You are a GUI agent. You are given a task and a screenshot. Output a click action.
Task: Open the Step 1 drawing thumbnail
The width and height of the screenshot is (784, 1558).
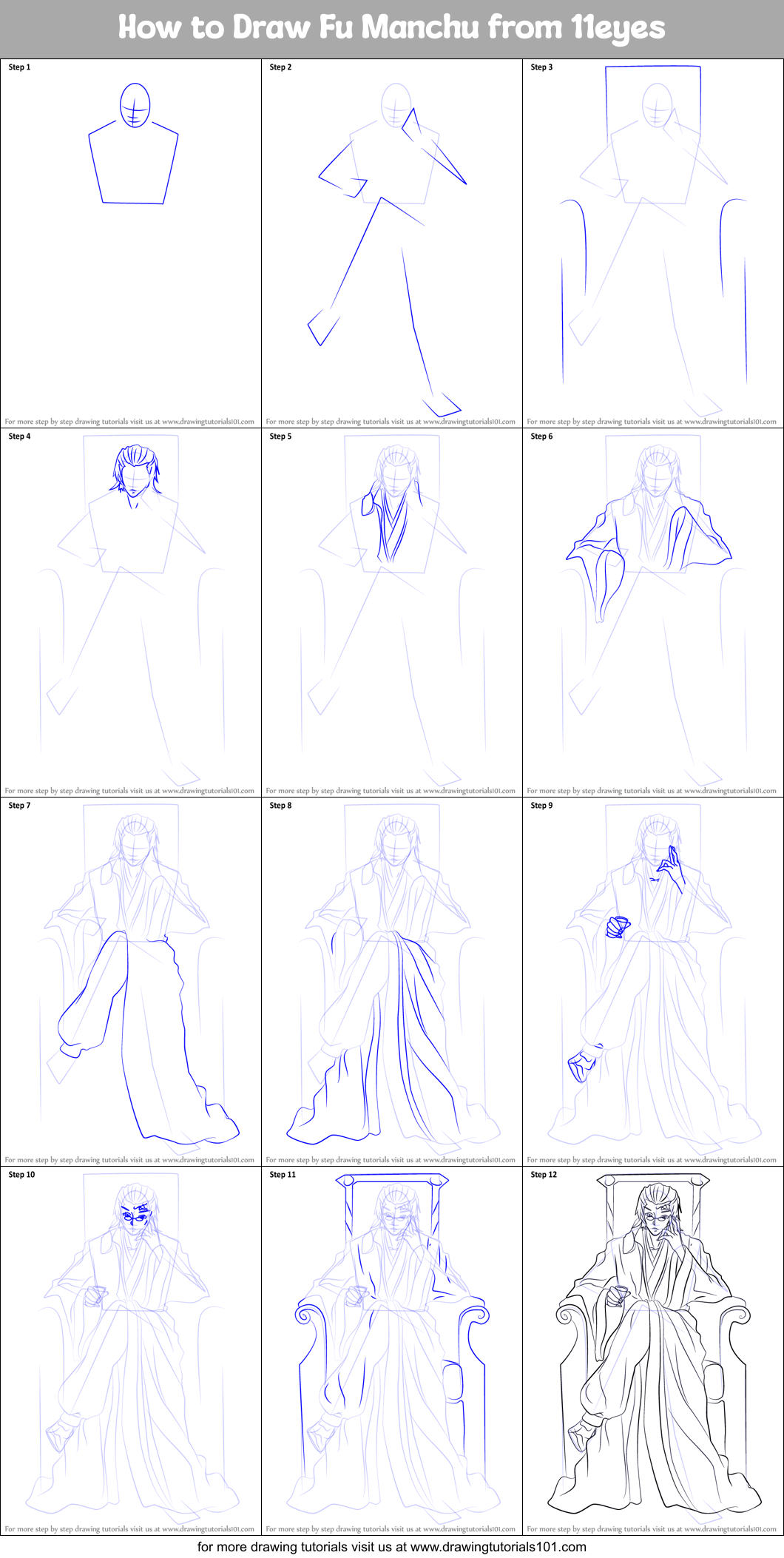point(131,243)
